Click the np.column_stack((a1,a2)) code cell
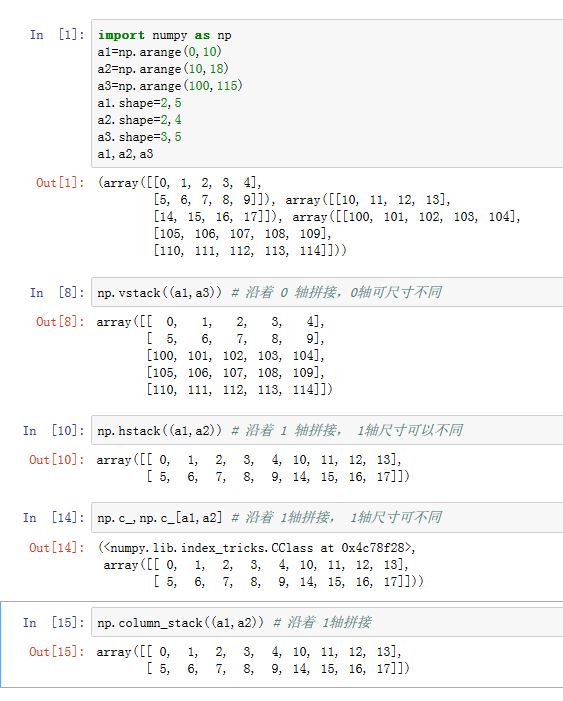This screenshot has width=563, height=701. click(x=327, y=622)
